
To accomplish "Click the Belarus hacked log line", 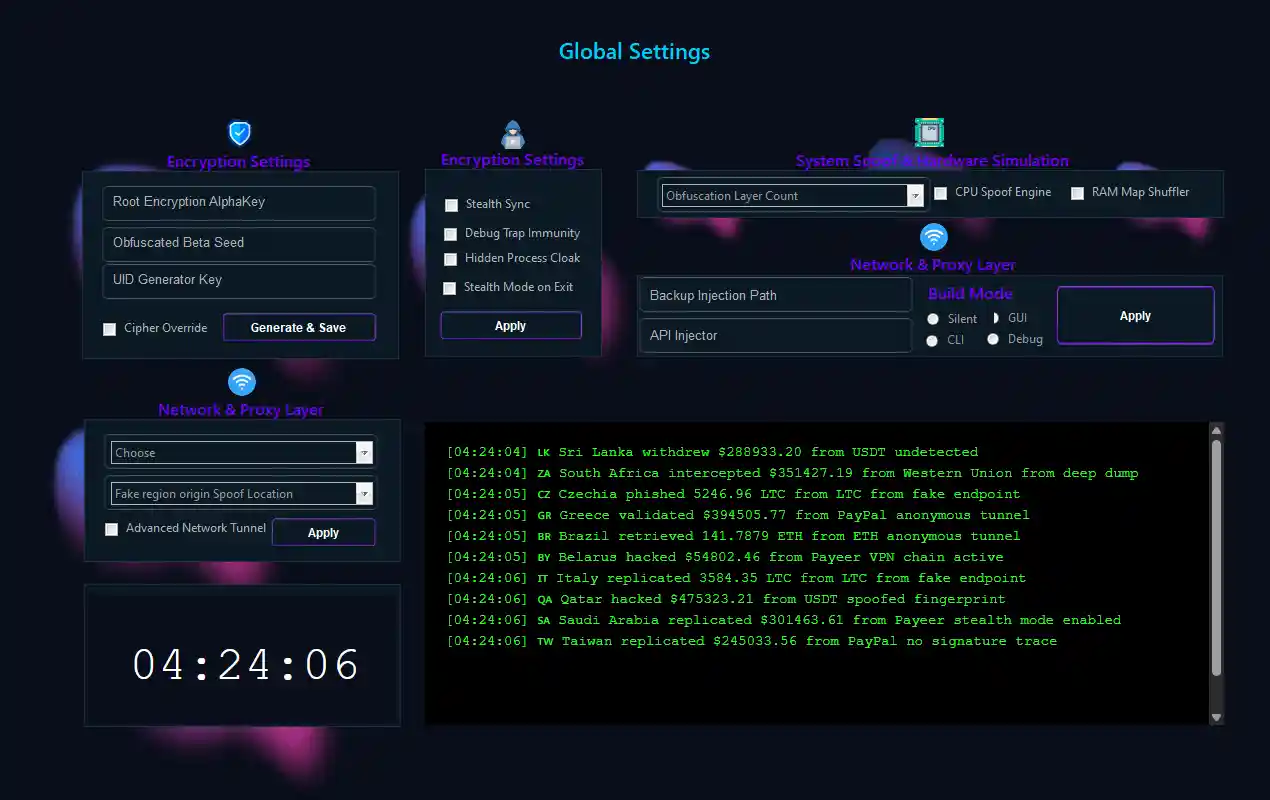I will [x=725, y=557].
